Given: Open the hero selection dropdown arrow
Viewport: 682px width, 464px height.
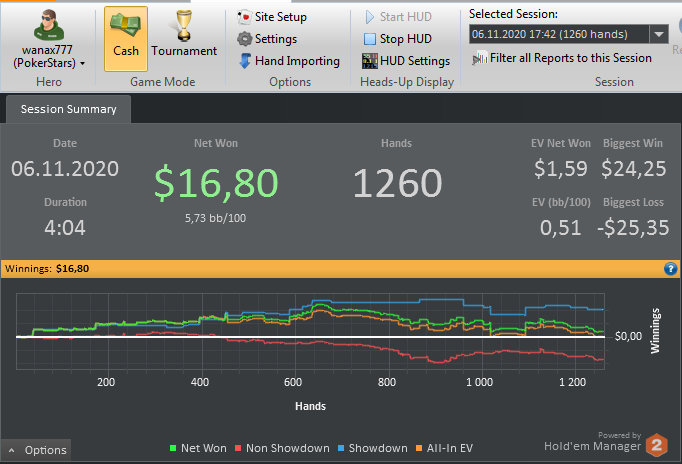Looking at the screenshot, I should click(x=82, y=63).
